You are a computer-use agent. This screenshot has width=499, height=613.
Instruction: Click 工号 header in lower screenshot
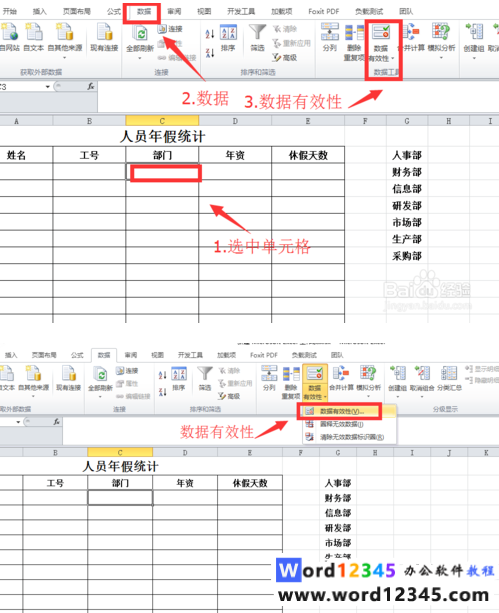[55, 483]
